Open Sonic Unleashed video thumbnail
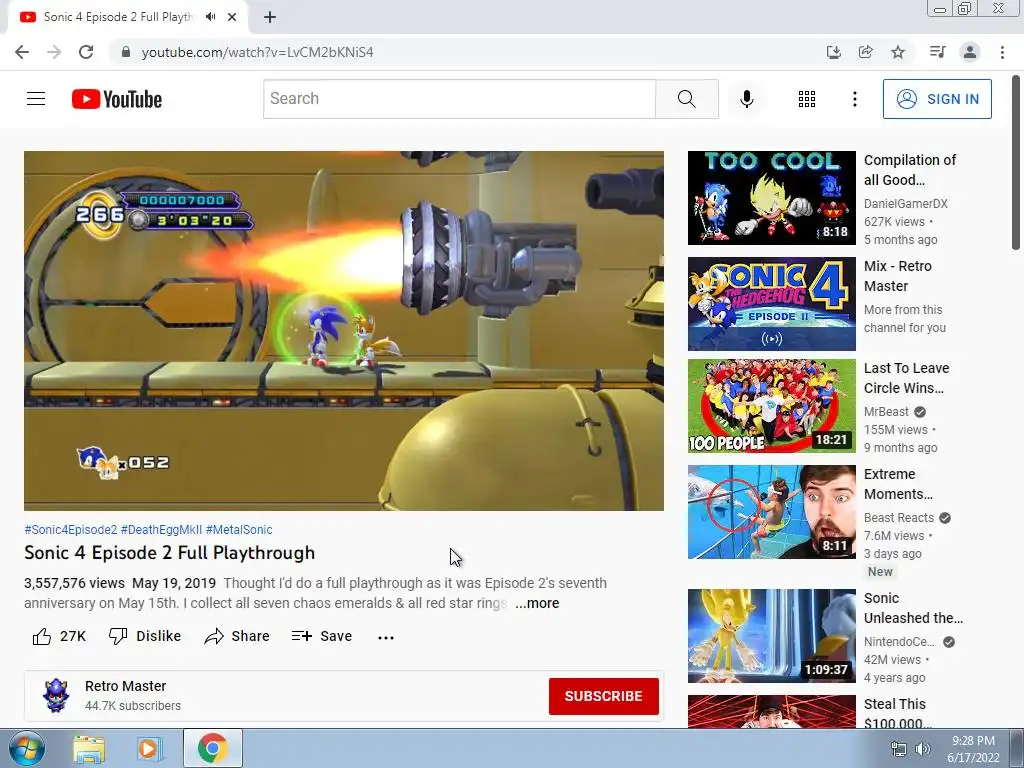Image resolution: width=1024 pixels, height=768 pixels. (771, 635)
